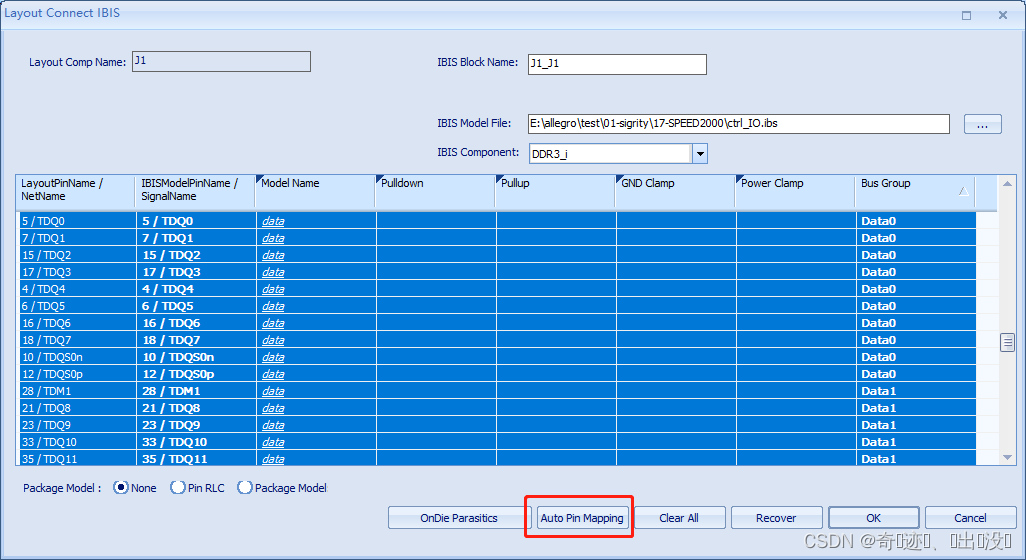1026x560 pixels.
Task: Select the layout pin cell "12 / TDQS0p"
Action: pos(77,374)
